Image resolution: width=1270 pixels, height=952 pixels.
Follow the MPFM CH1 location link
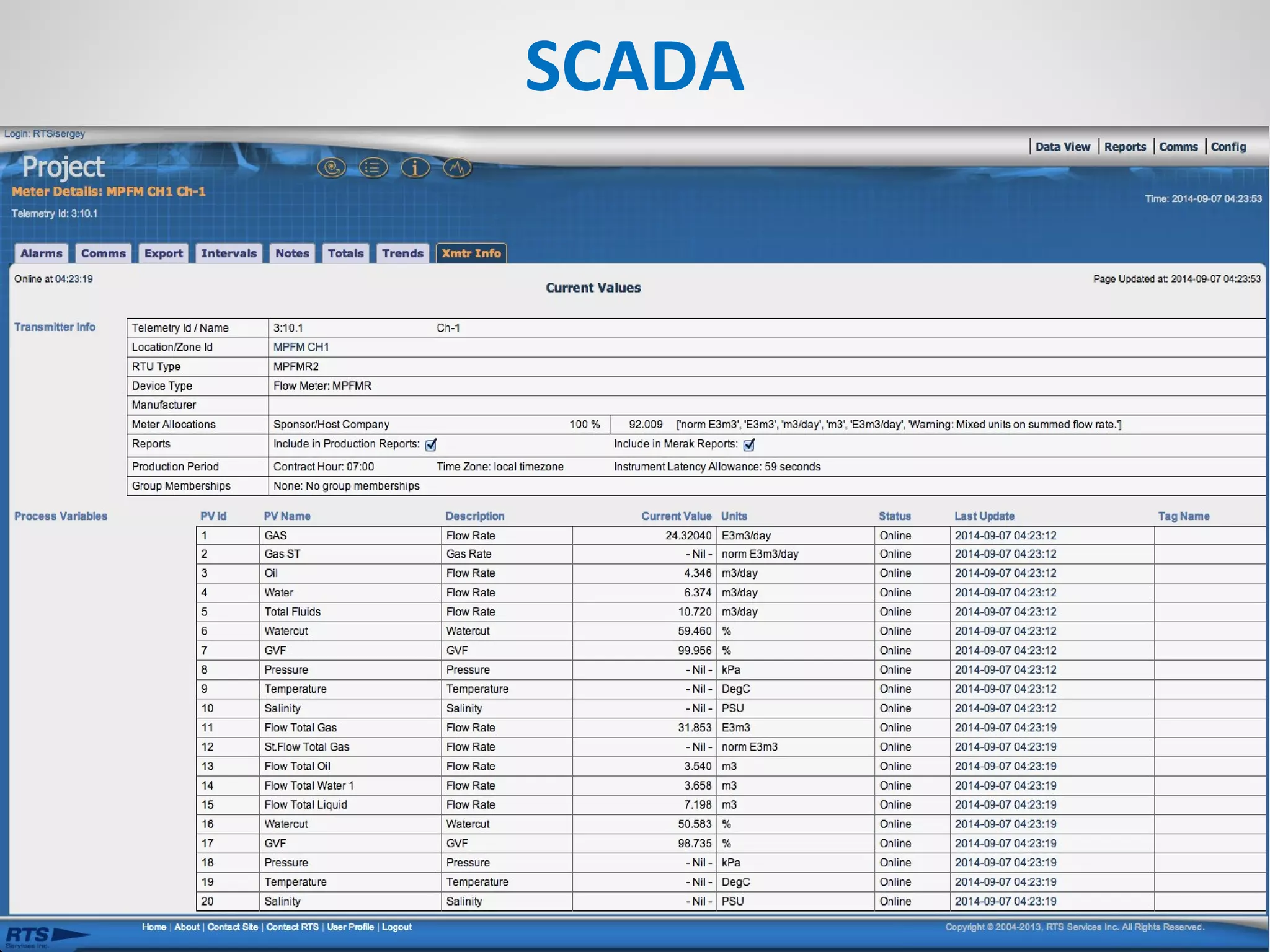tap(301, 347)
